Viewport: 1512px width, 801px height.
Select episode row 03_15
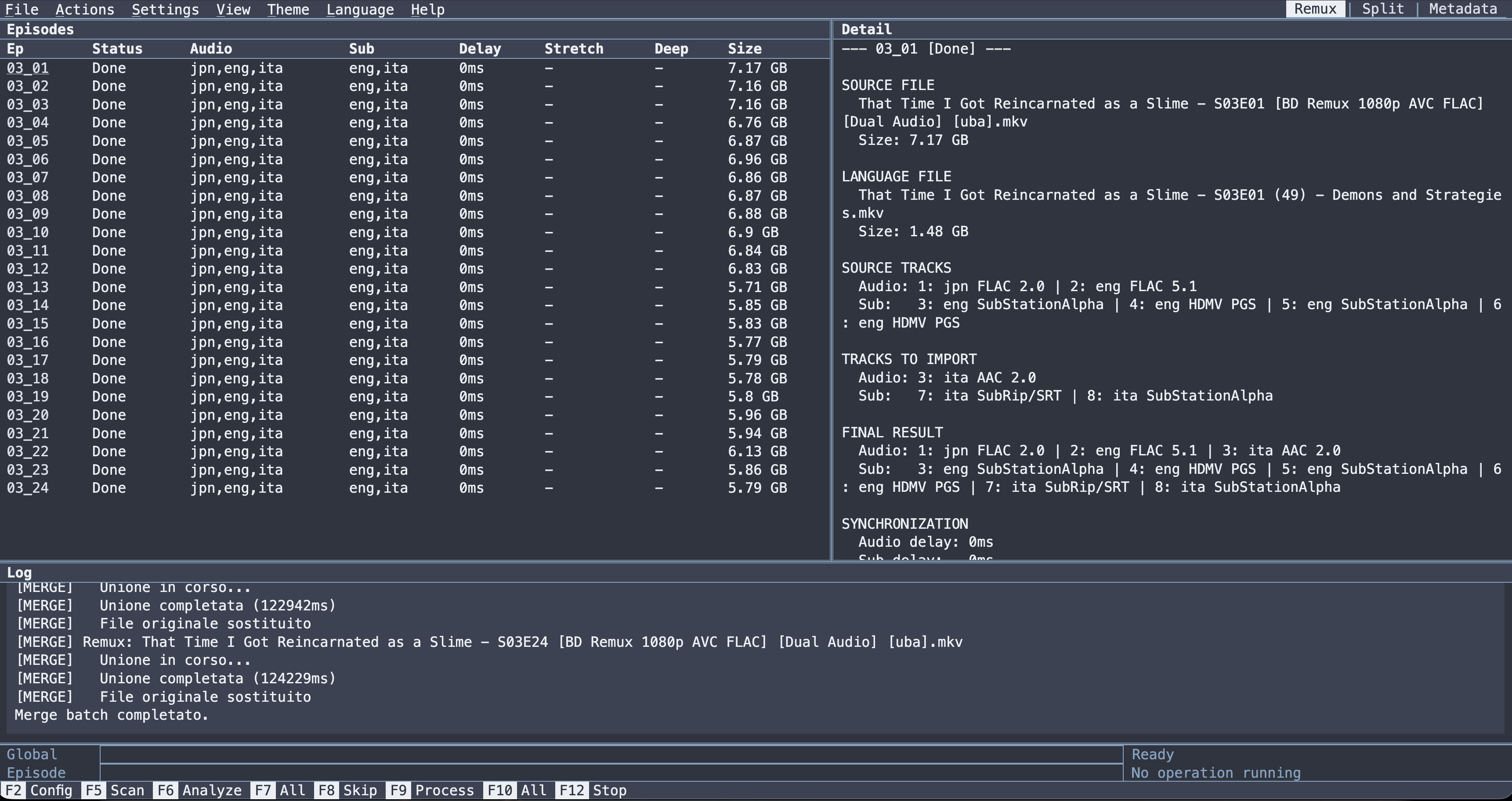414,324
